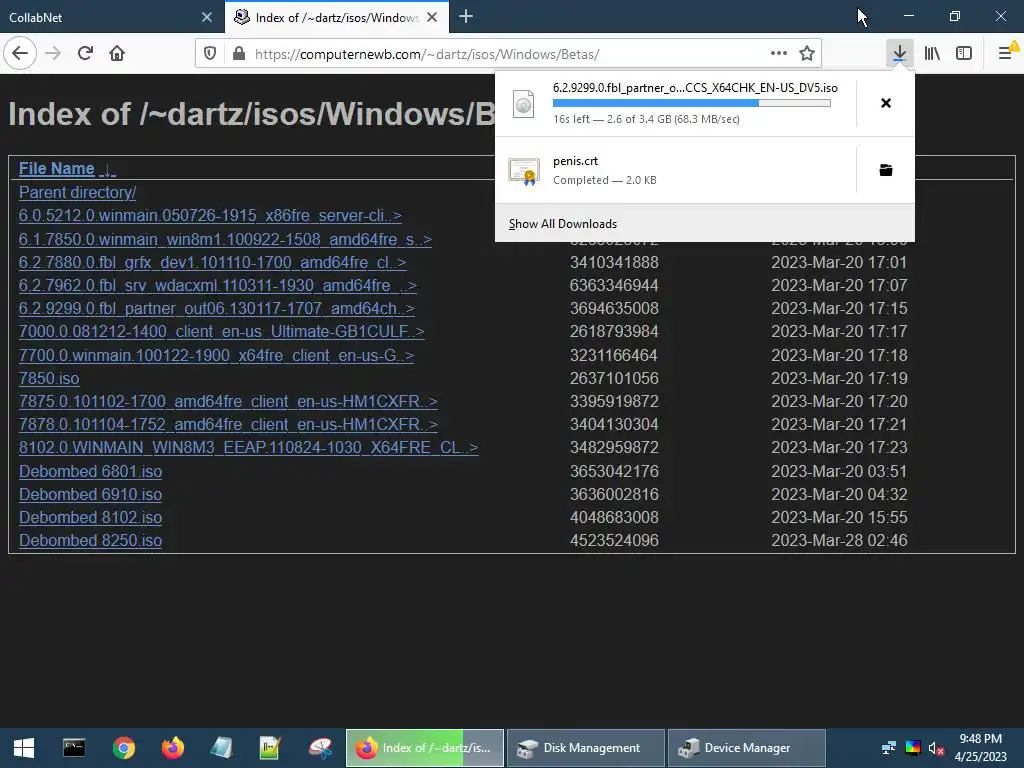Click the muted volume tray icon
This screenshot has width=1024, height=768.
(936, 748)
